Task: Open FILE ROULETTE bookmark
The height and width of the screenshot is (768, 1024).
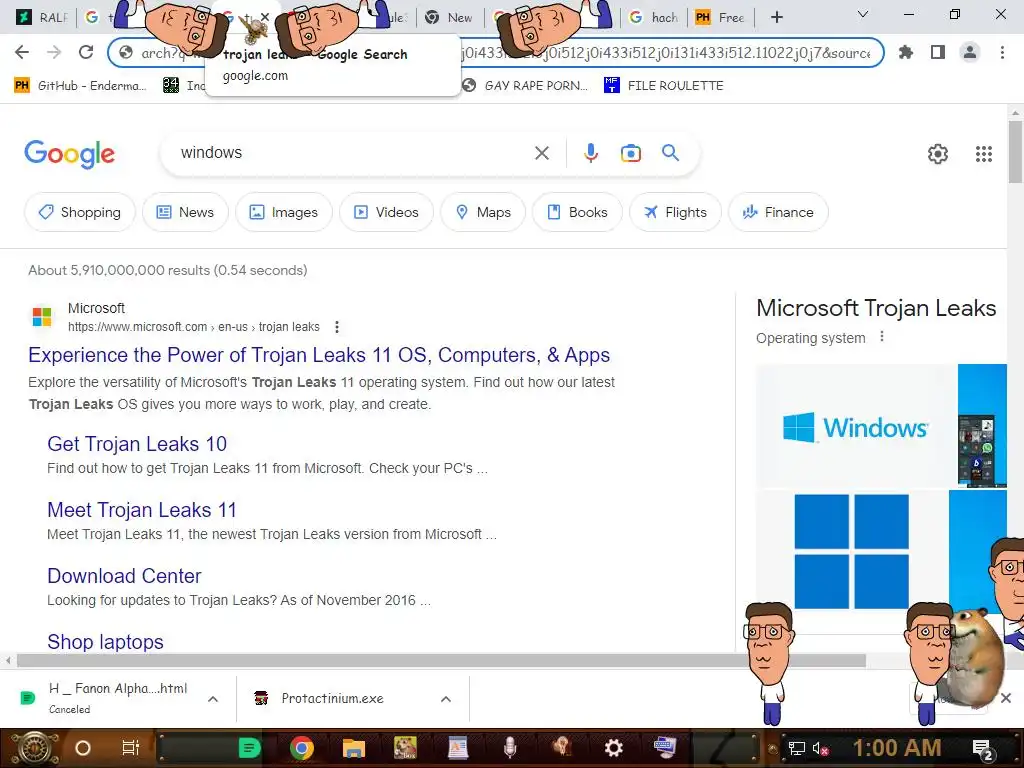Action: 664,86
